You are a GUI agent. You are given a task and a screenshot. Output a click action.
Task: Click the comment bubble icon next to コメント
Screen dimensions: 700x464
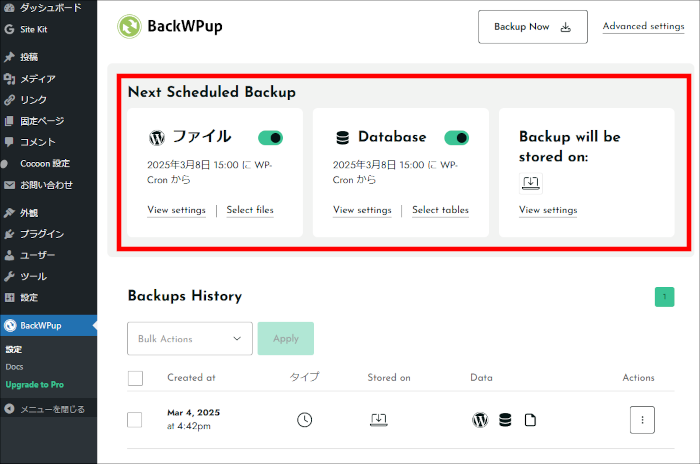pos(9,142)
